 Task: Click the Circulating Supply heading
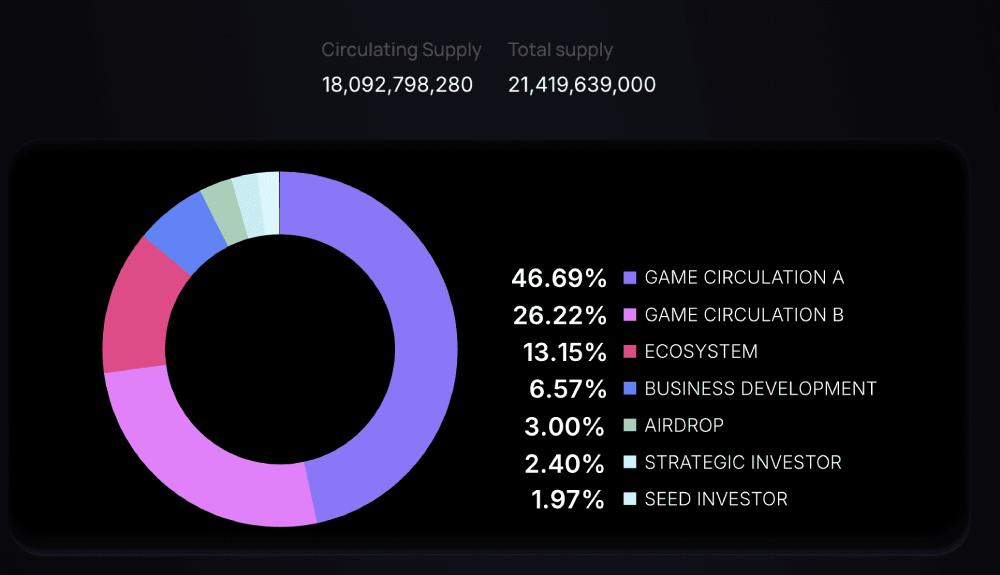click(401, 50)
